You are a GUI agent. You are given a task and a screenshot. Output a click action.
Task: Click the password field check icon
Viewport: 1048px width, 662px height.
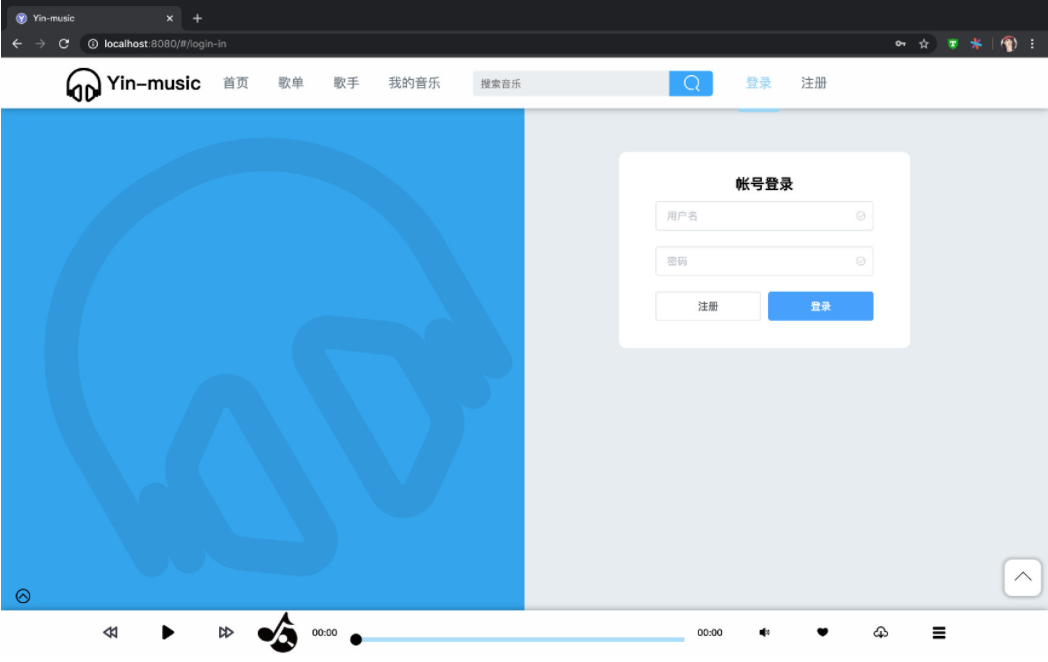[x=861, y=261]
